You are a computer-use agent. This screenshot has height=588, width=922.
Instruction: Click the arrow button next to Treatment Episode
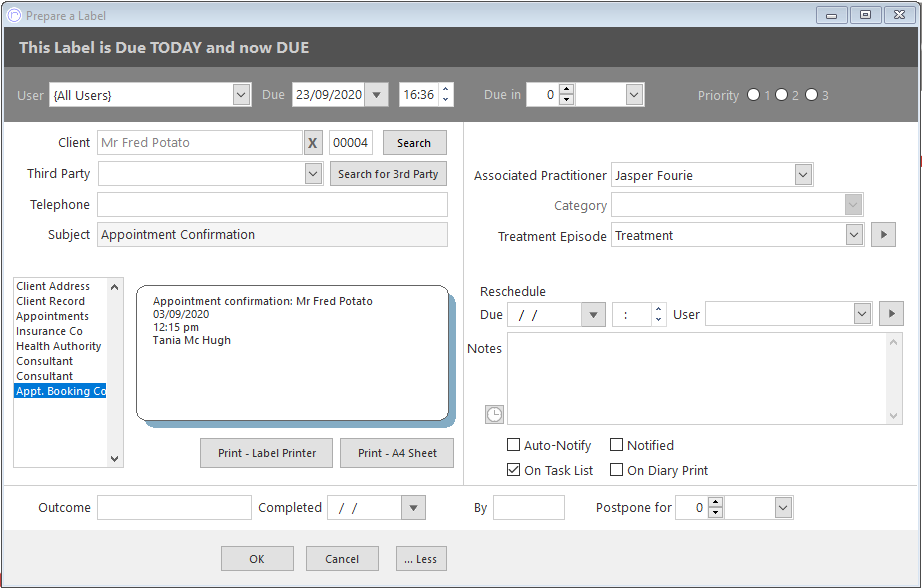click(883, 235)
